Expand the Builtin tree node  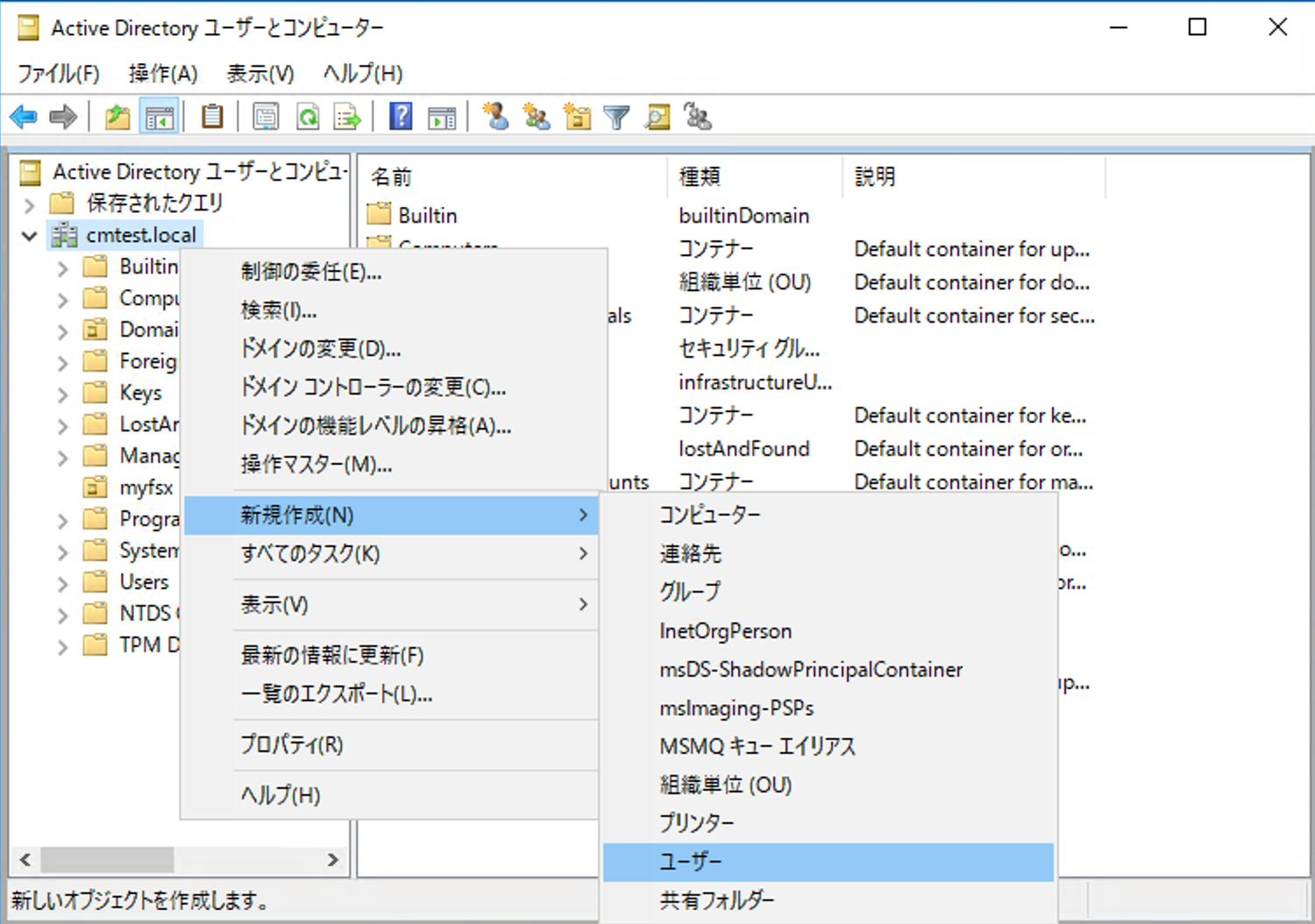62,267
